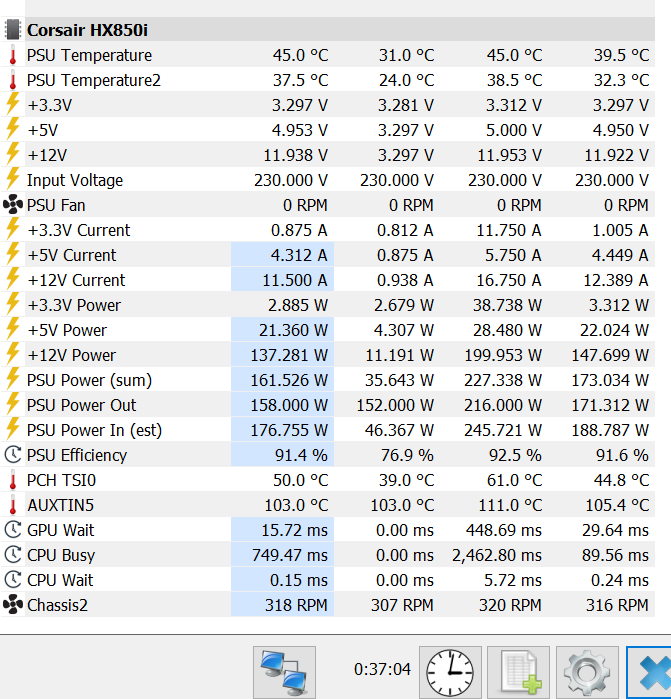Select the PSU Fan label
This screenshot has width=671, height=699.
pos(56,205)
